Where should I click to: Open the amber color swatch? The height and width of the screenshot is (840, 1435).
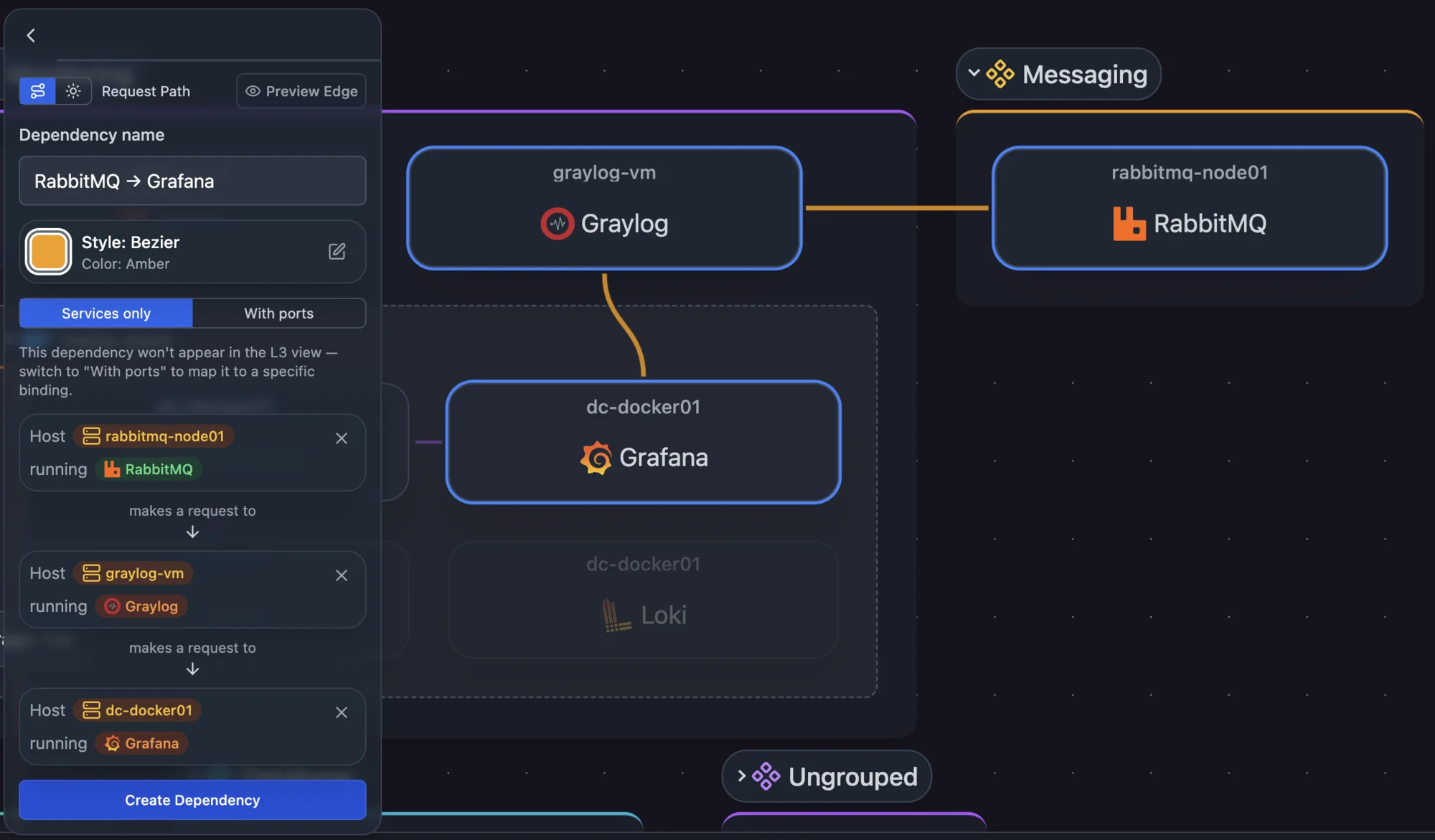pos(49,252)
